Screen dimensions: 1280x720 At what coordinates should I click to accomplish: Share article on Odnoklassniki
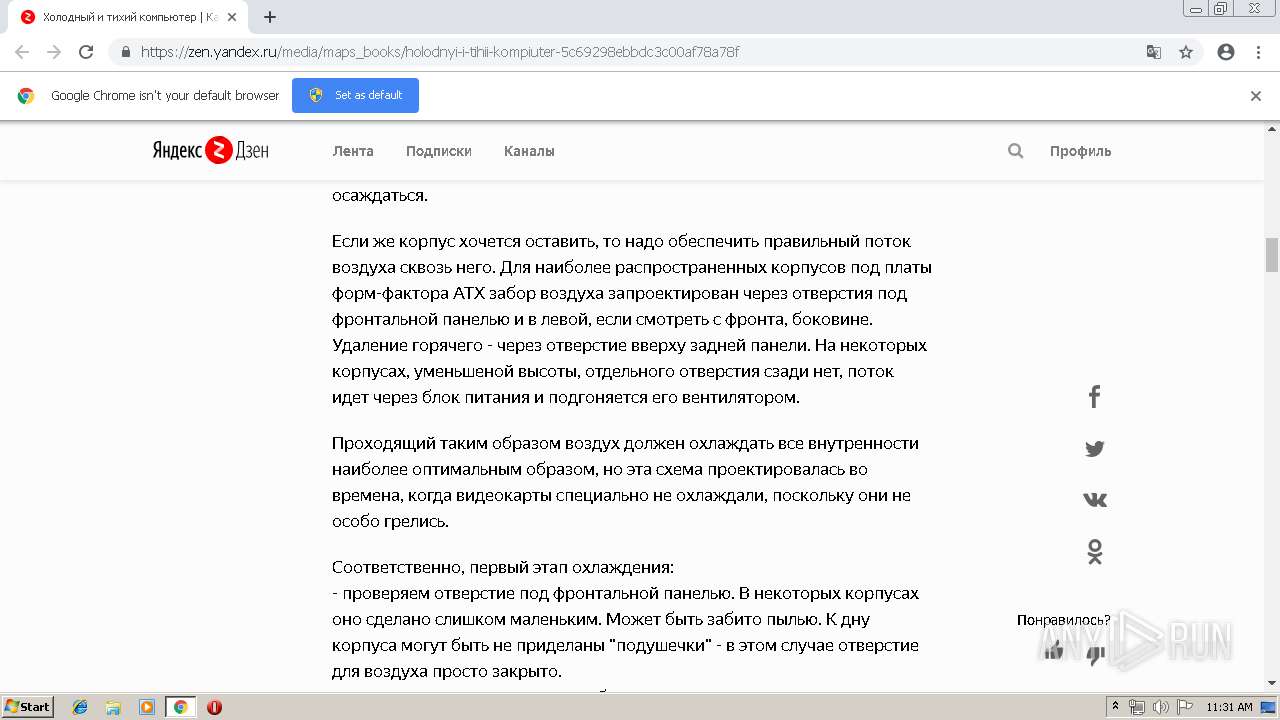click(1094, 552)
